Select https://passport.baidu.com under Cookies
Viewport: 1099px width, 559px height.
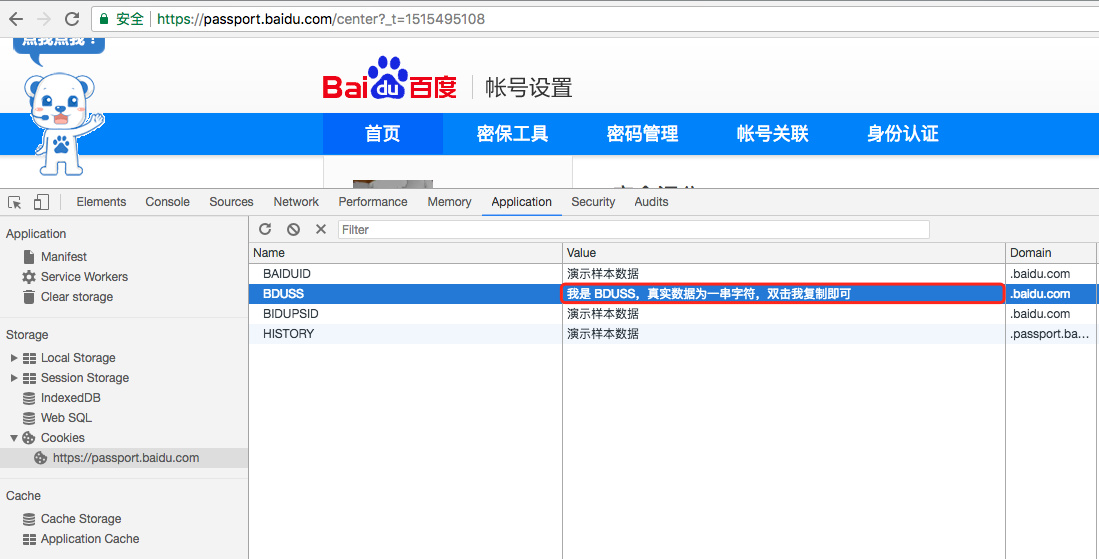tap(124, 458)
